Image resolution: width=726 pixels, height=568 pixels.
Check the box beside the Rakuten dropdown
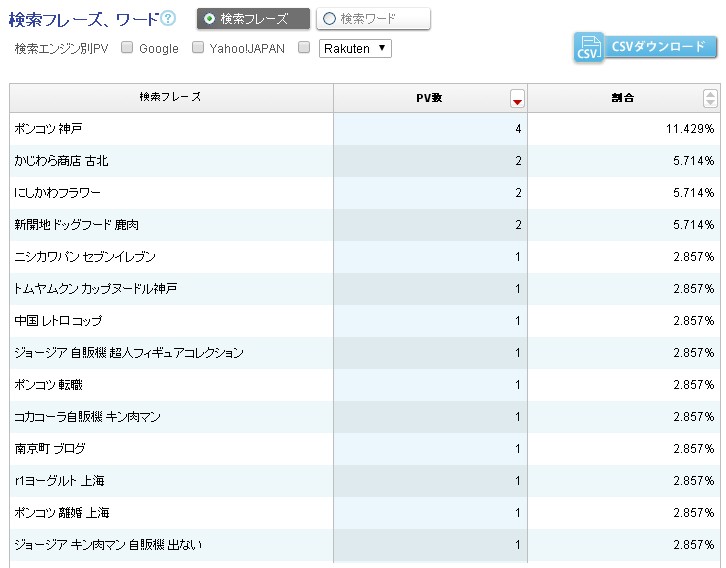304,47
